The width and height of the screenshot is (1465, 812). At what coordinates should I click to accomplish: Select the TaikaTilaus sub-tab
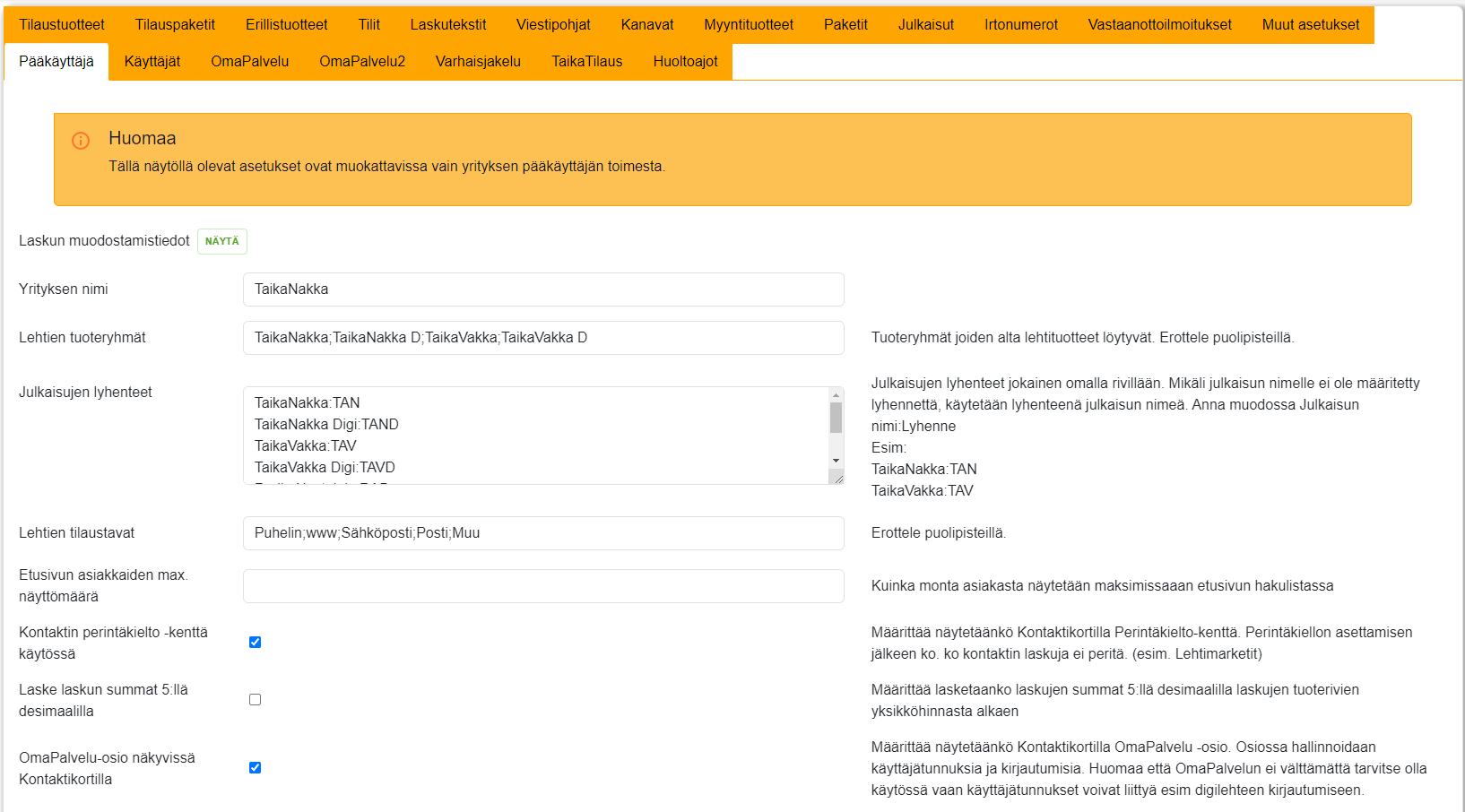tap(587, 62)
